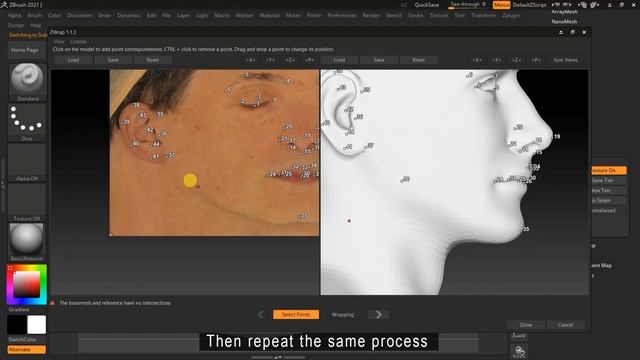640x360 pixels.
Task: Toggle the Alternate color button
Action: tap(27, 350)
